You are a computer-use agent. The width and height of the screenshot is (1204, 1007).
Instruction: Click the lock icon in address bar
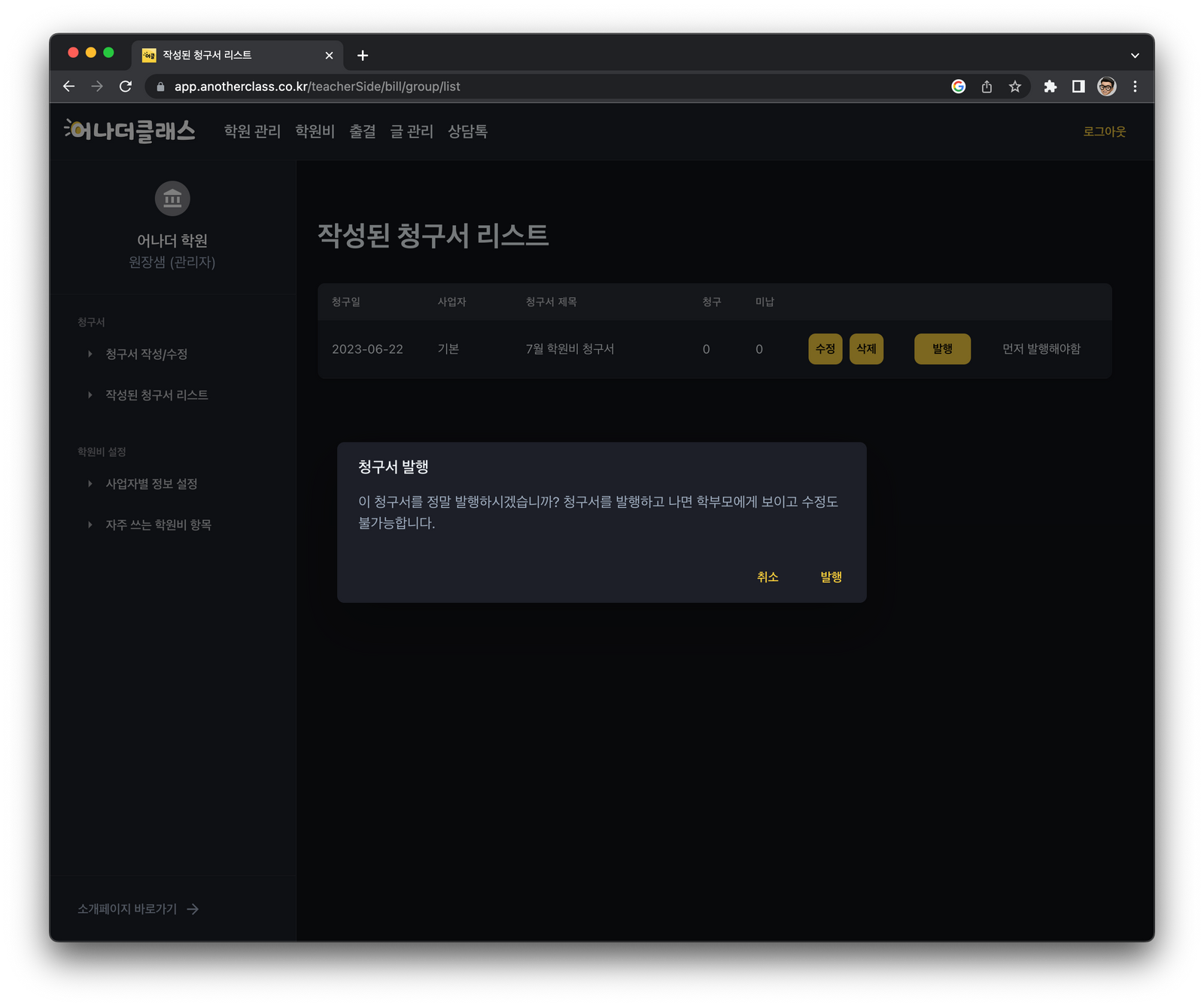point(160,87)
